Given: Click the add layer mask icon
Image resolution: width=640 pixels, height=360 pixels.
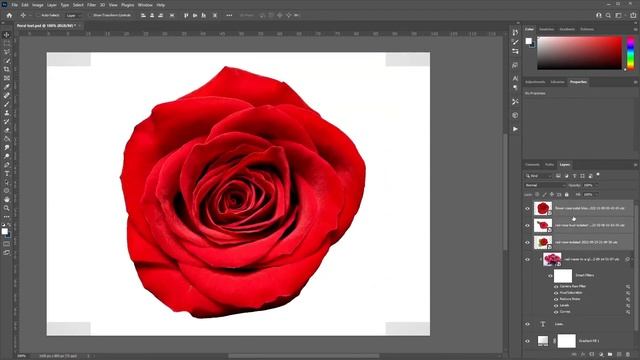Looking at the screenshot, I should click(592, 354).
